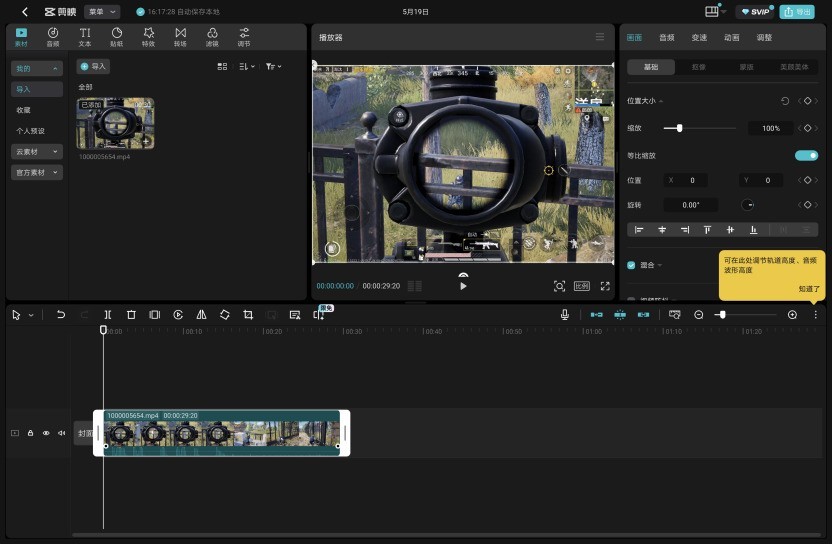Open the media filter dropdown
The image size is (832, 544).
[273, 66]
